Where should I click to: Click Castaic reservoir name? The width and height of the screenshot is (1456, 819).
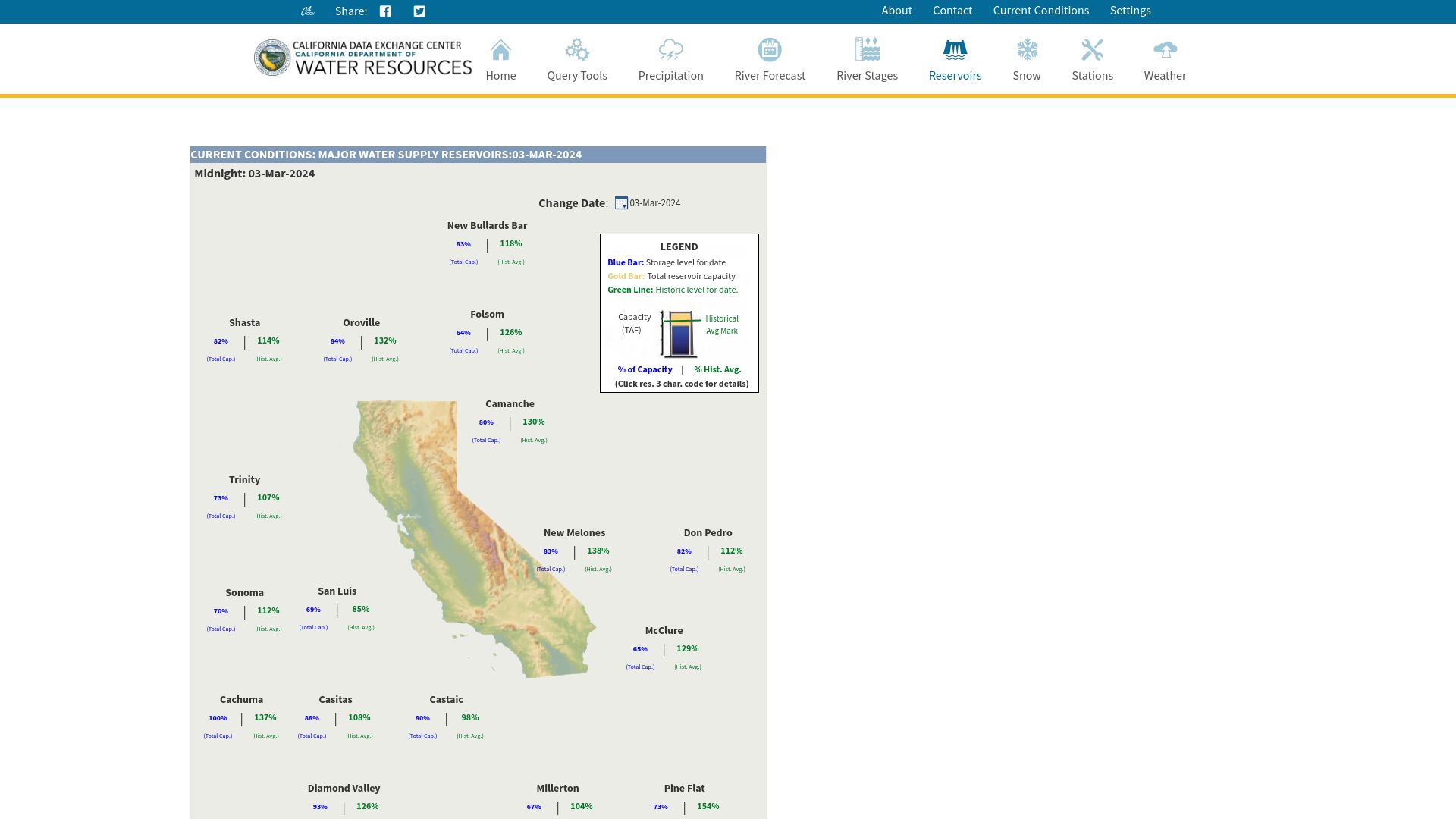(x=446, y=700)
